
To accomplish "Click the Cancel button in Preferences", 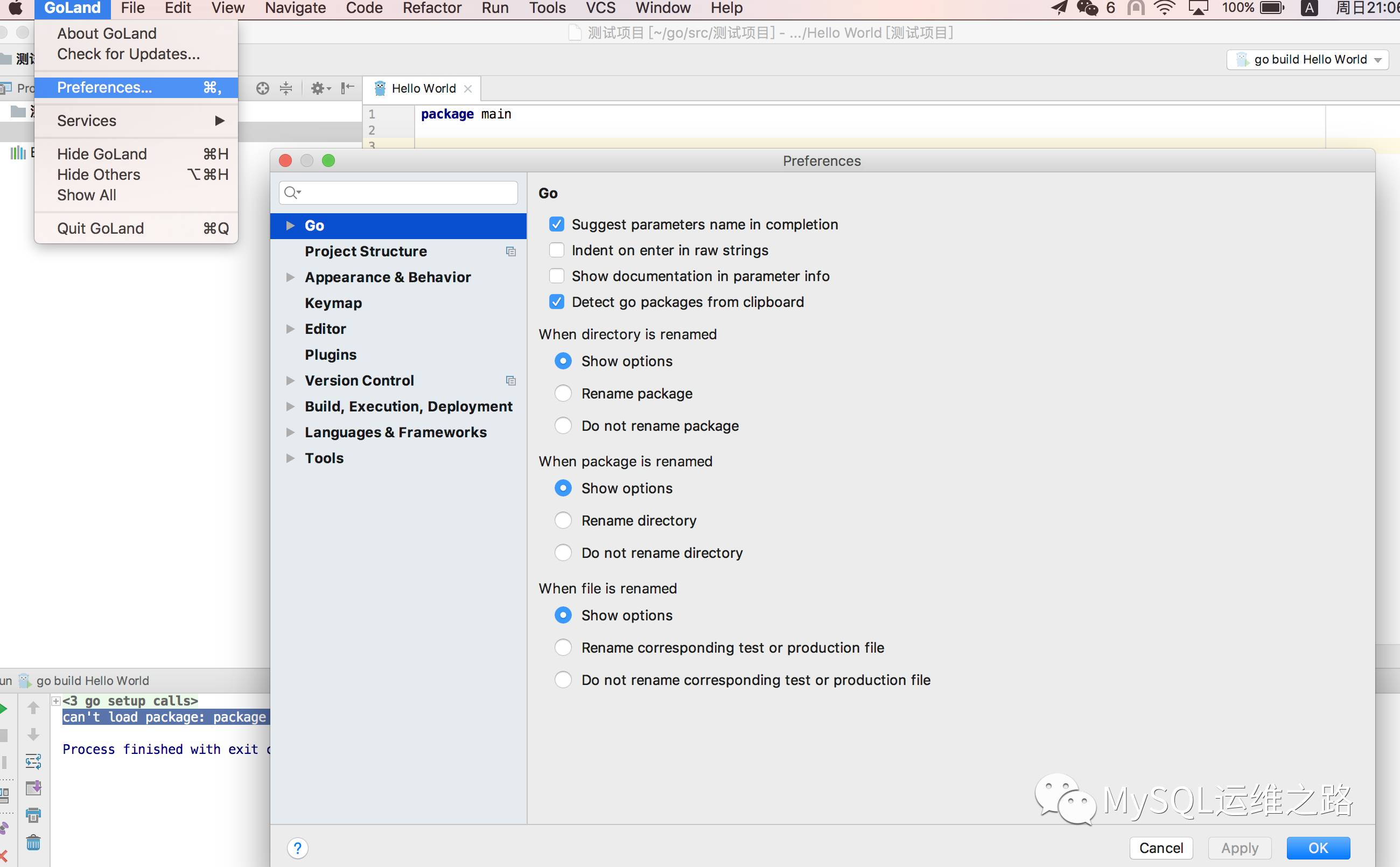I will [x=1161, y=848].
